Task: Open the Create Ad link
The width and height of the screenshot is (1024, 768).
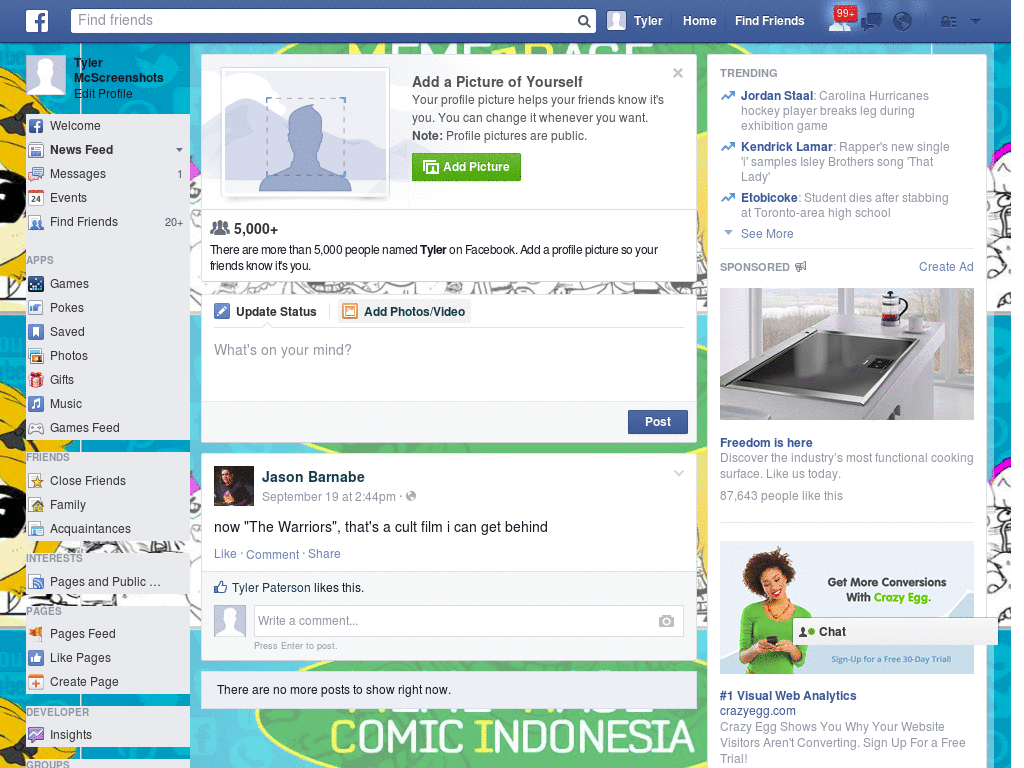Action: 946,267
